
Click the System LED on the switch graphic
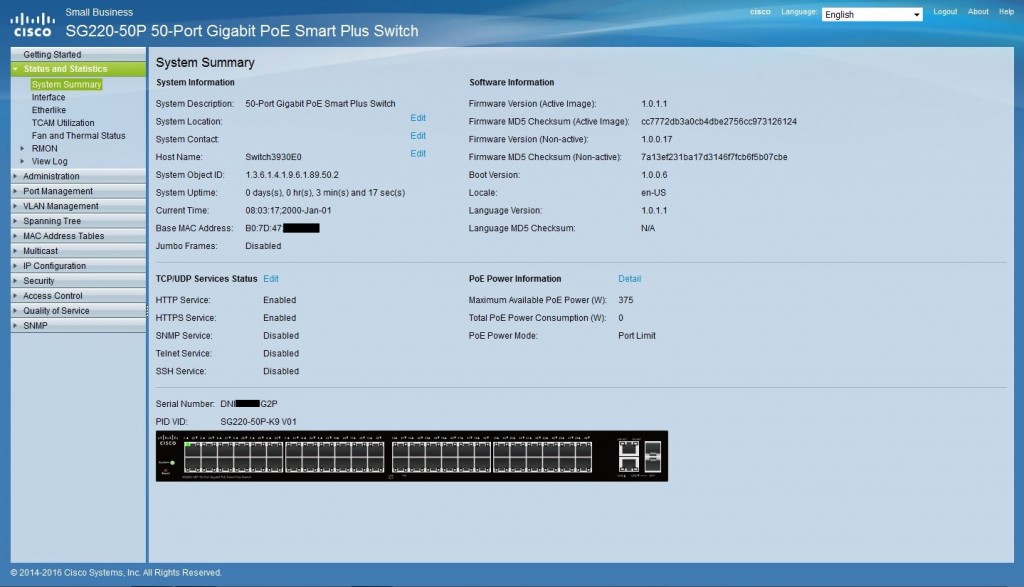(172, 462)
